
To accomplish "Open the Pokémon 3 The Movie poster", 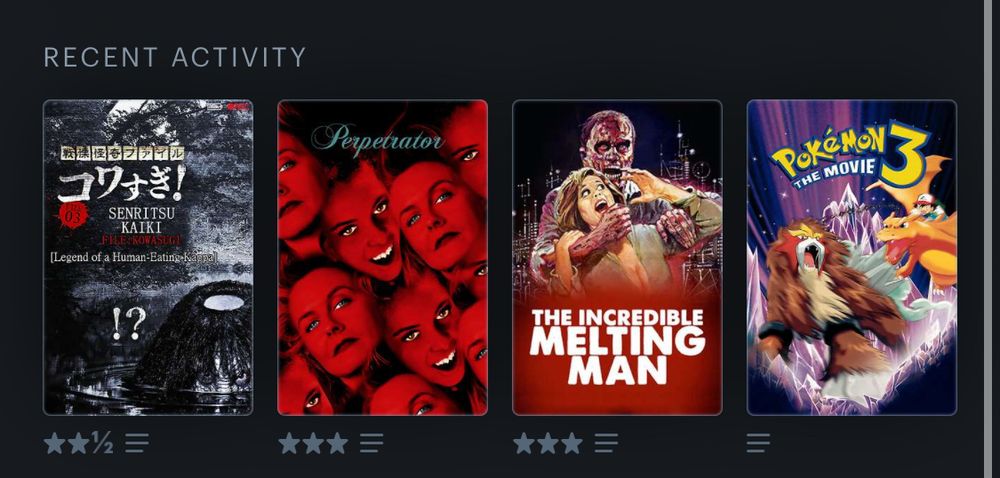I will click(x=852, y=257).
